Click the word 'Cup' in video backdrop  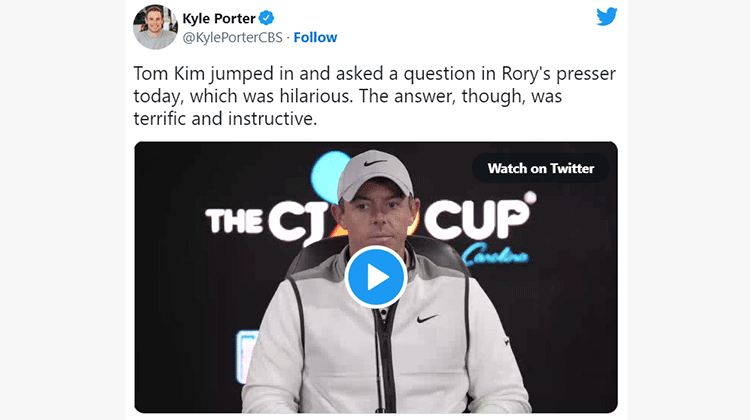[x=479, y=219]
